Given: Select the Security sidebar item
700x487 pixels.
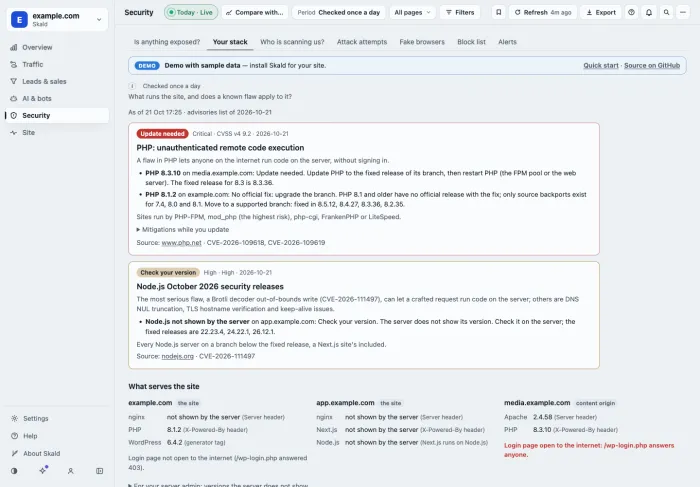Looking at the screenshot, I should tap(57, 115).
